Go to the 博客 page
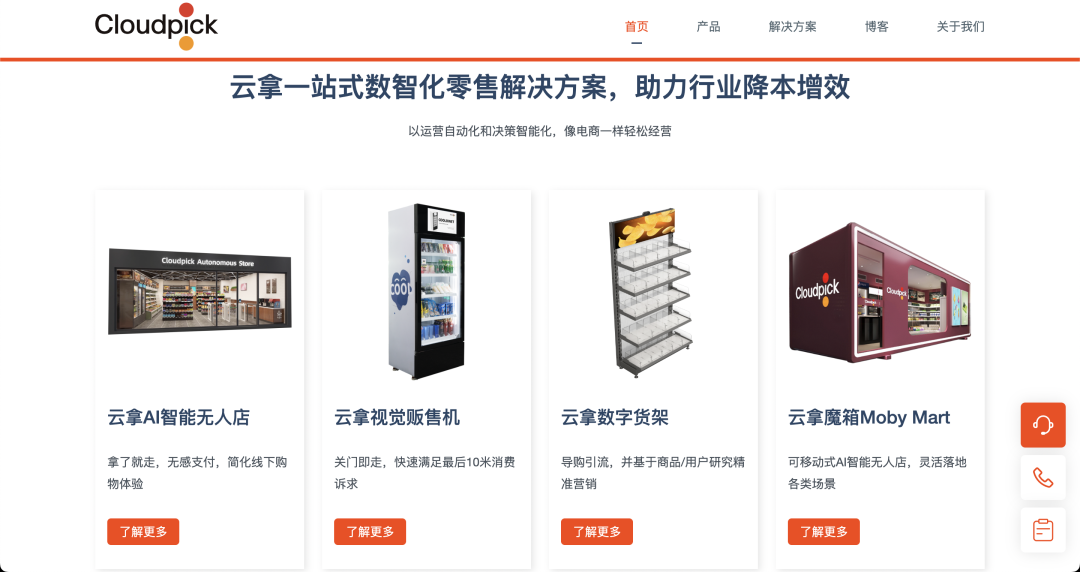 click(877, 26)
